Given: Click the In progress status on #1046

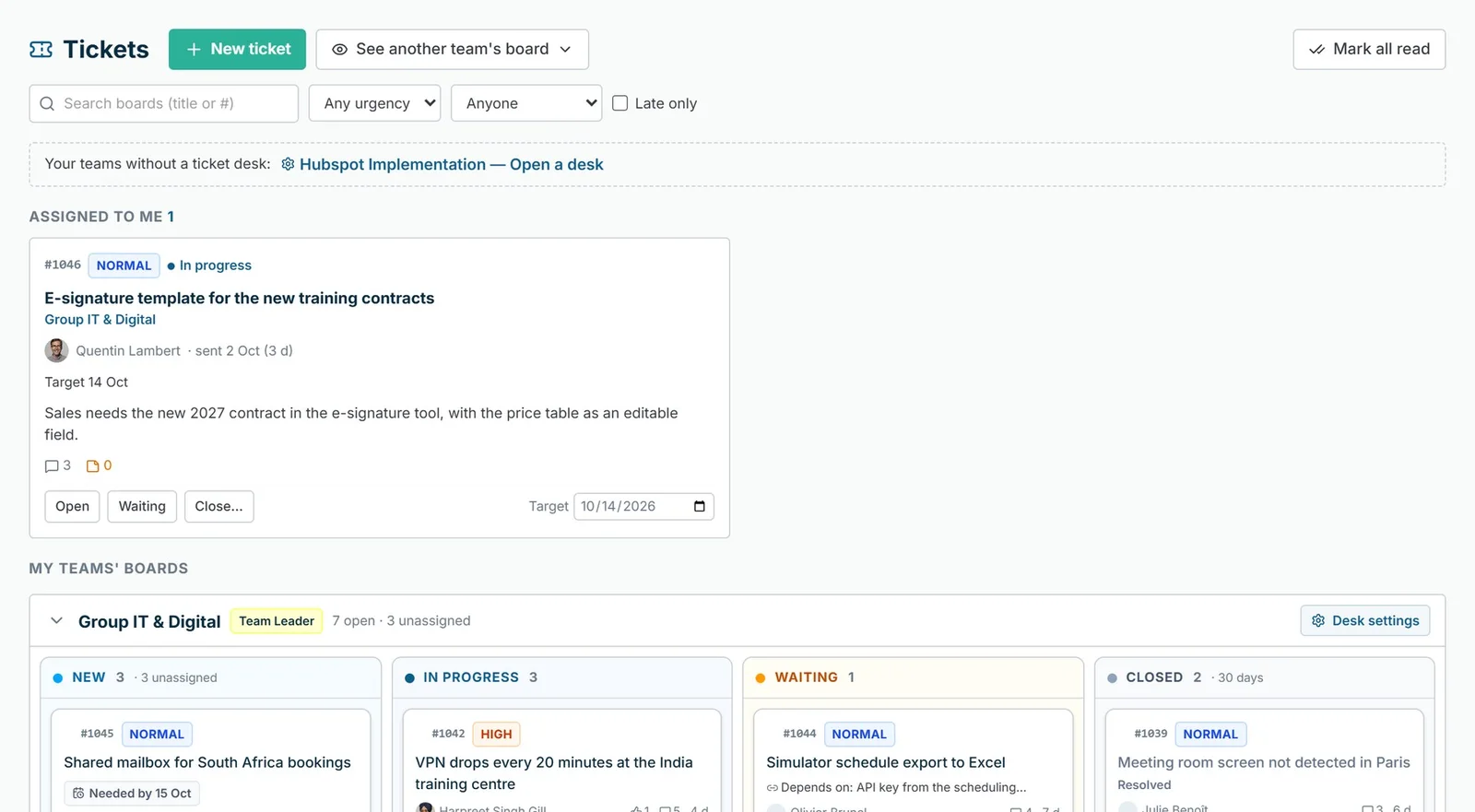Looking at the screenshot, I should (x=209, y=265).
